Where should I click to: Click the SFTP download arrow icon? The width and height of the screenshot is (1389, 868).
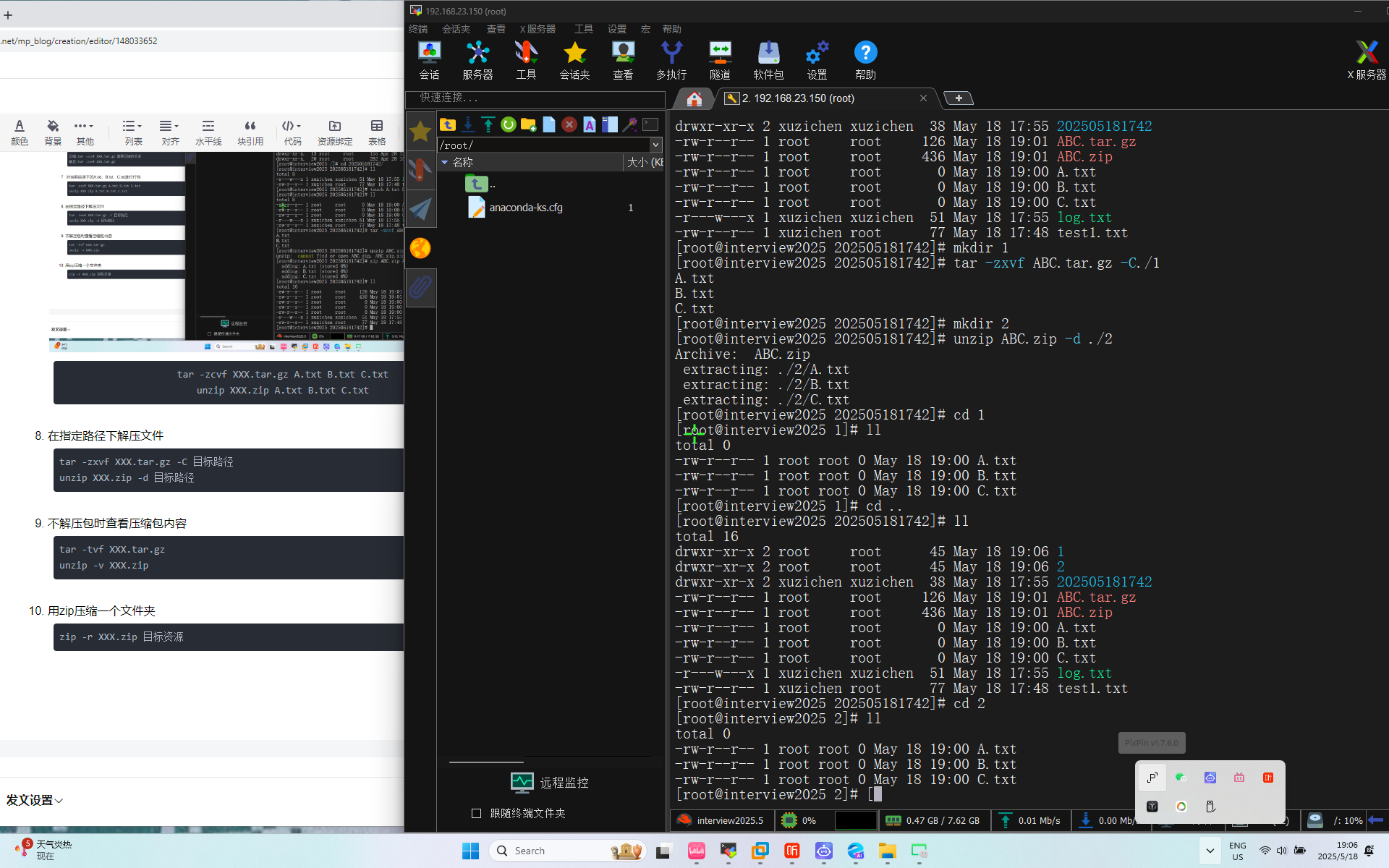click(x=468, y=124)
